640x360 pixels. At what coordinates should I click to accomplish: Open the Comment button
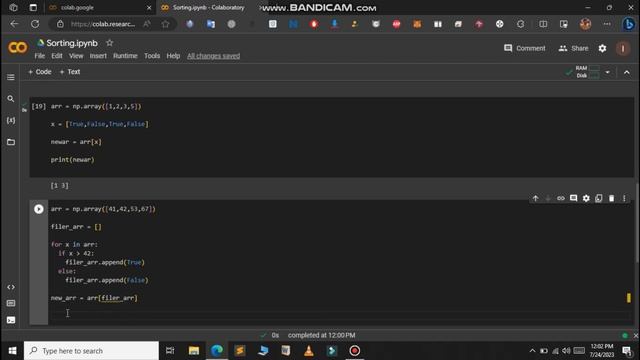[x=524, y=48]
